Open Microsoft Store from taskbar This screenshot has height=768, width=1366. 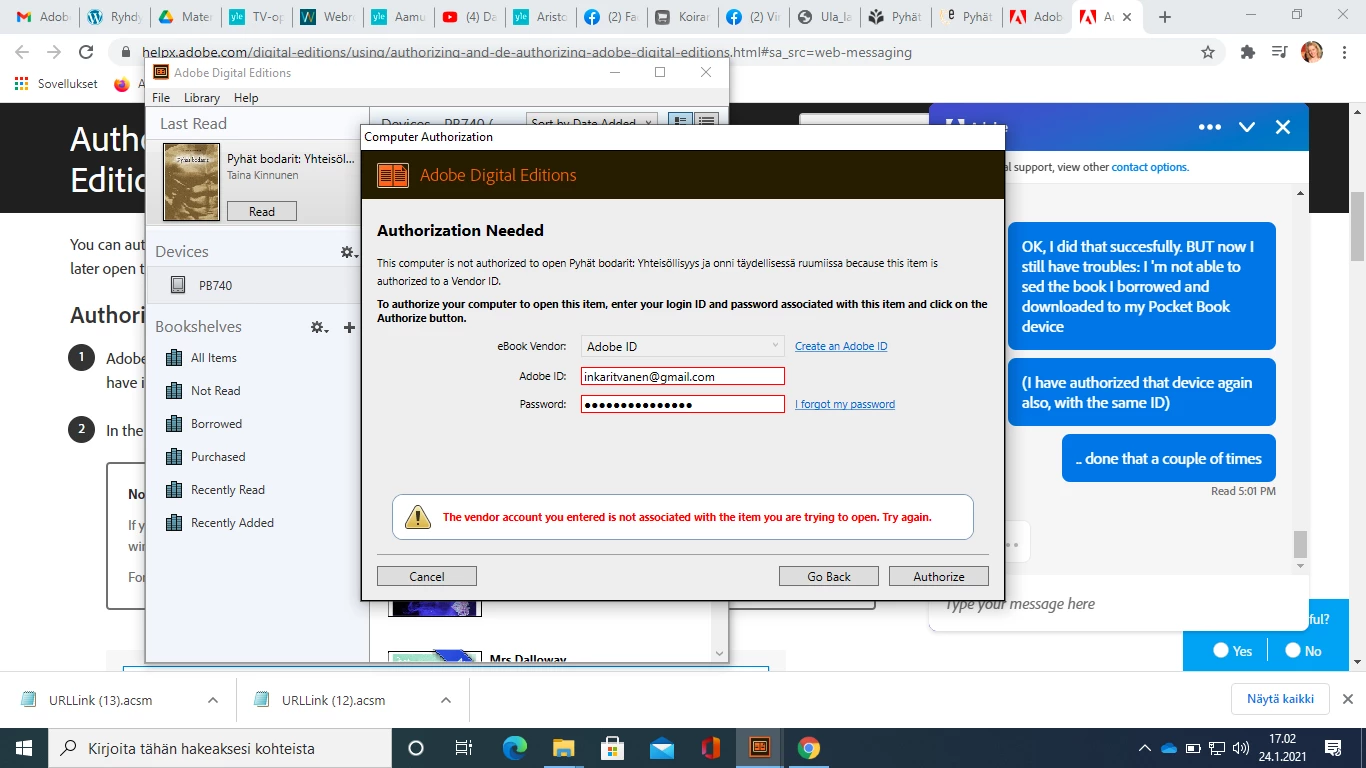pos(613,748)
